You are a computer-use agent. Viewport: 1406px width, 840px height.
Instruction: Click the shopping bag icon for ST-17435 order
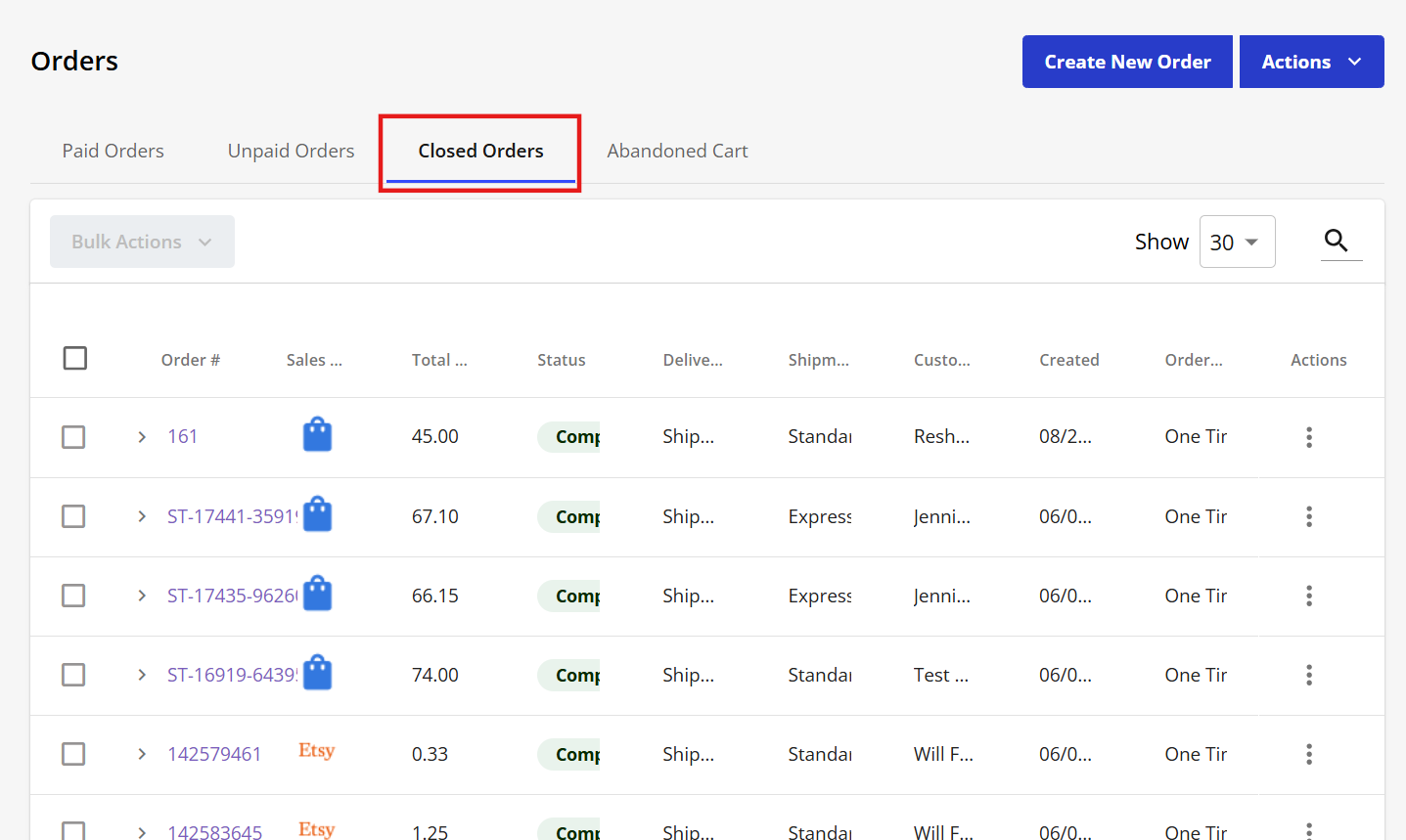point(317,593)
